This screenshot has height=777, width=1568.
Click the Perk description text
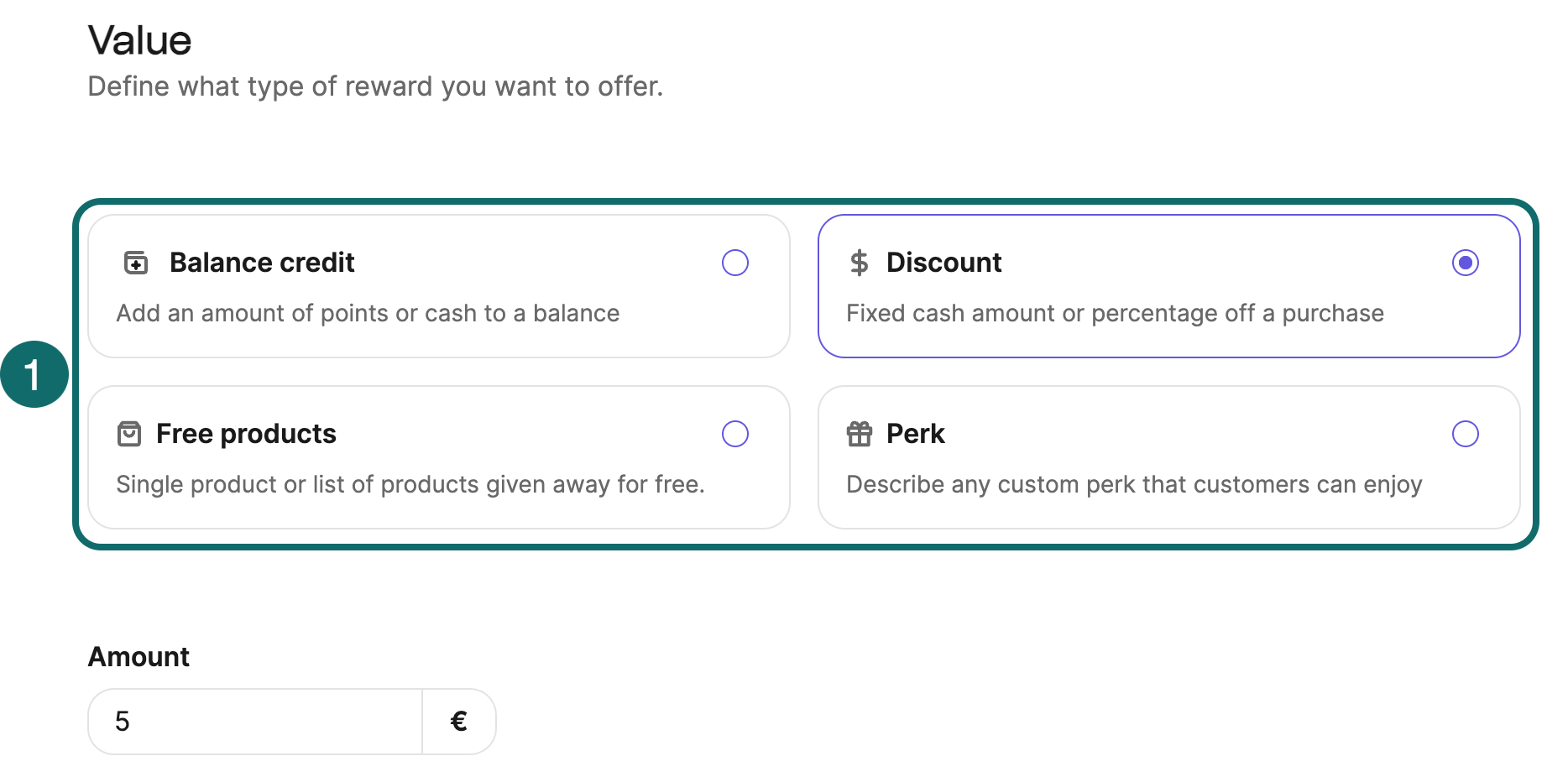coord(1134,484)
